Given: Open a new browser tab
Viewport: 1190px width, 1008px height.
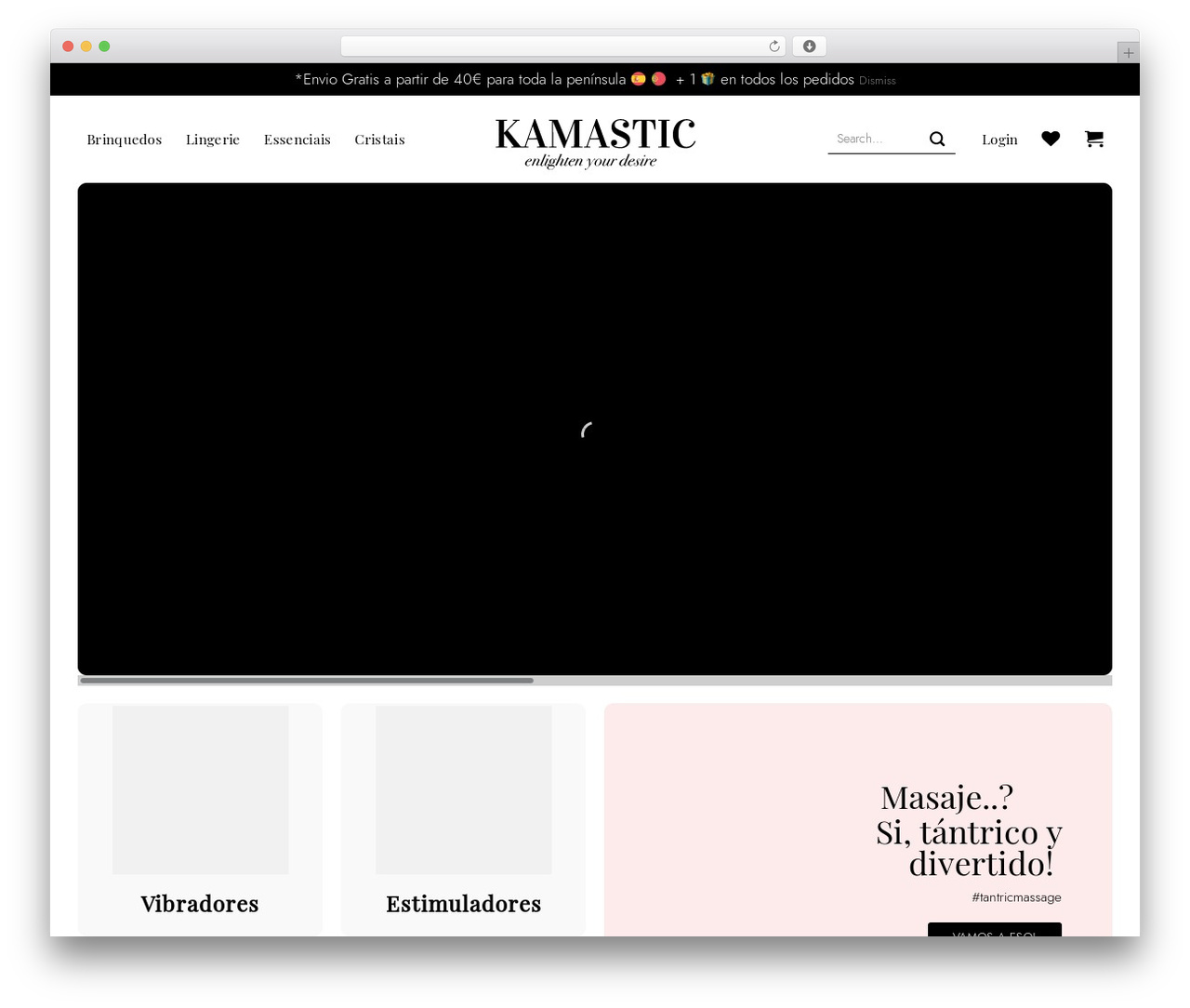Looking at the screenshot, I should click(1128, 53).
